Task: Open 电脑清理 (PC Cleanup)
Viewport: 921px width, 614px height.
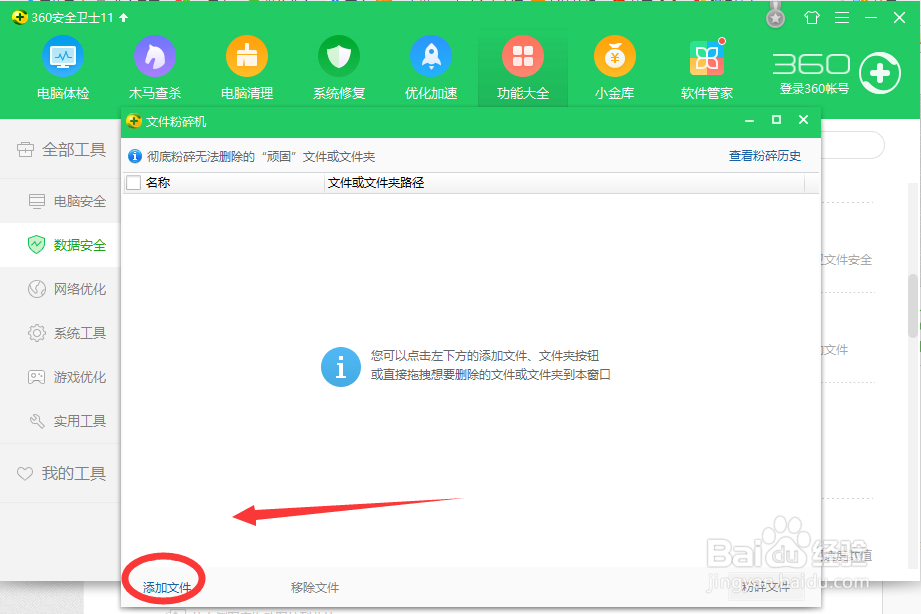Action: pyautogui.click(x=246, y=67)
